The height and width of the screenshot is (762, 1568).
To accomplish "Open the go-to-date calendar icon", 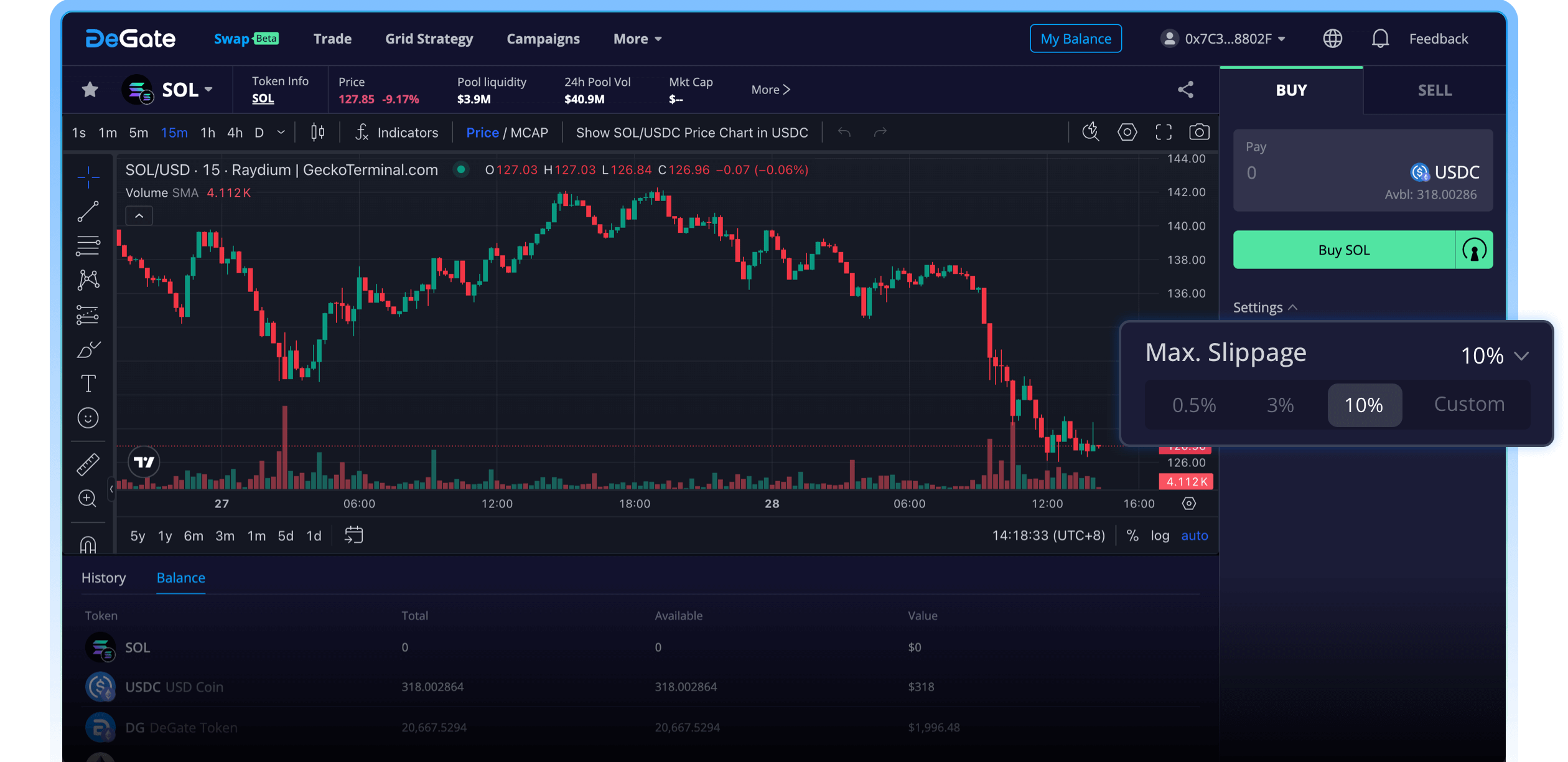I will pos(354,535).
